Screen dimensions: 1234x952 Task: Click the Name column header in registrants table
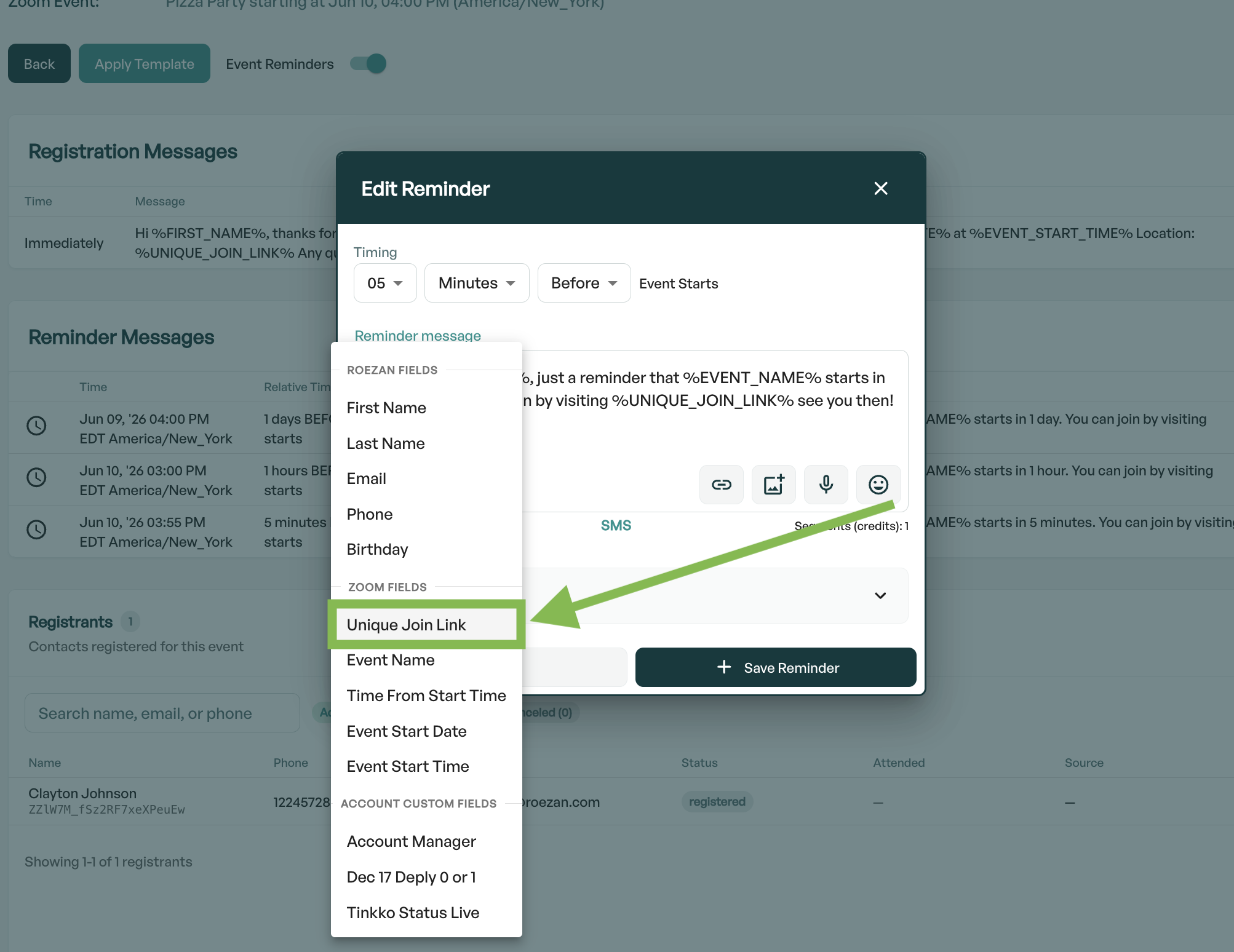coord(45,763)
